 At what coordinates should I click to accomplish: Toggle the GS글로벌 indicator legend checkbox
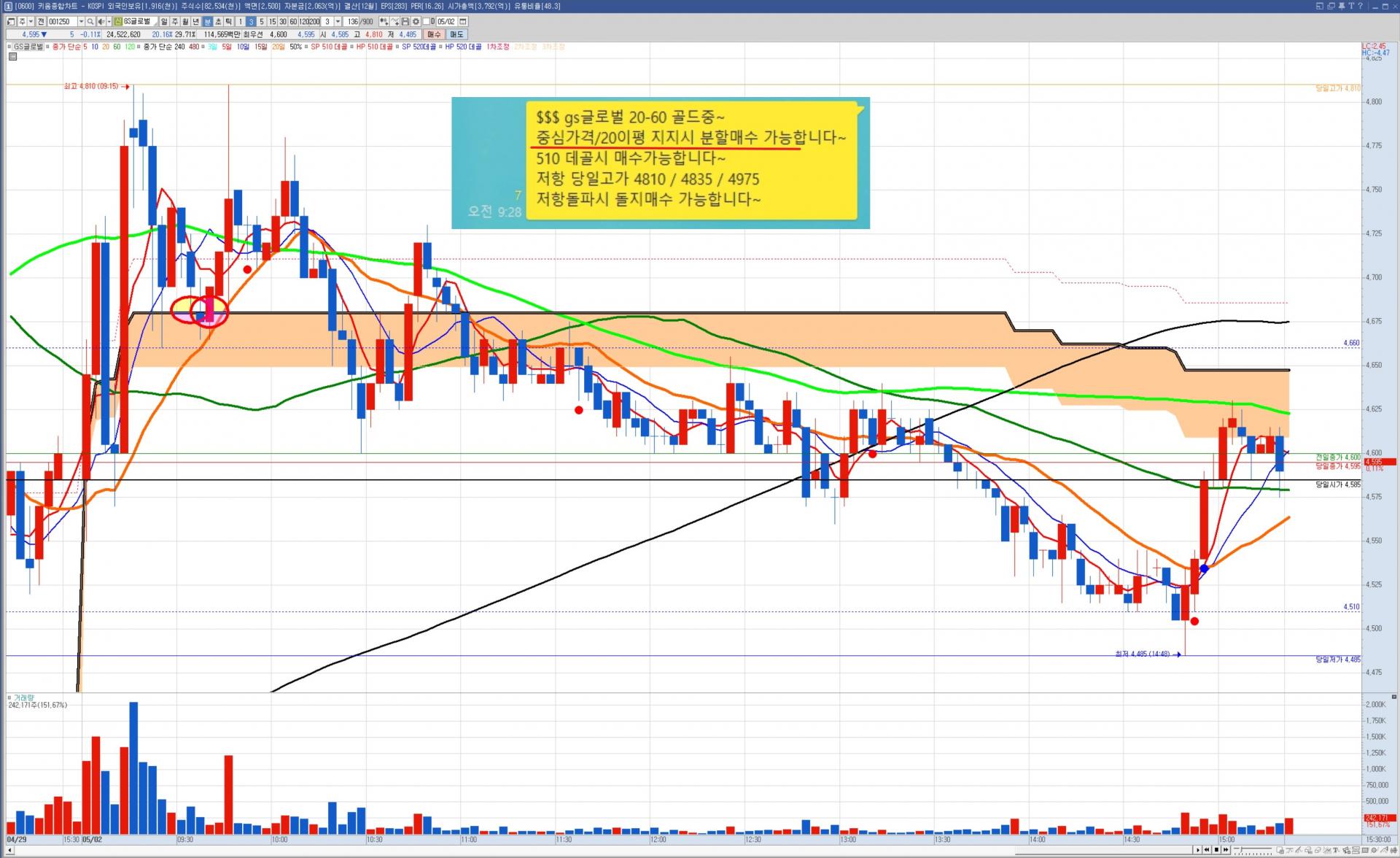point(9,47)
